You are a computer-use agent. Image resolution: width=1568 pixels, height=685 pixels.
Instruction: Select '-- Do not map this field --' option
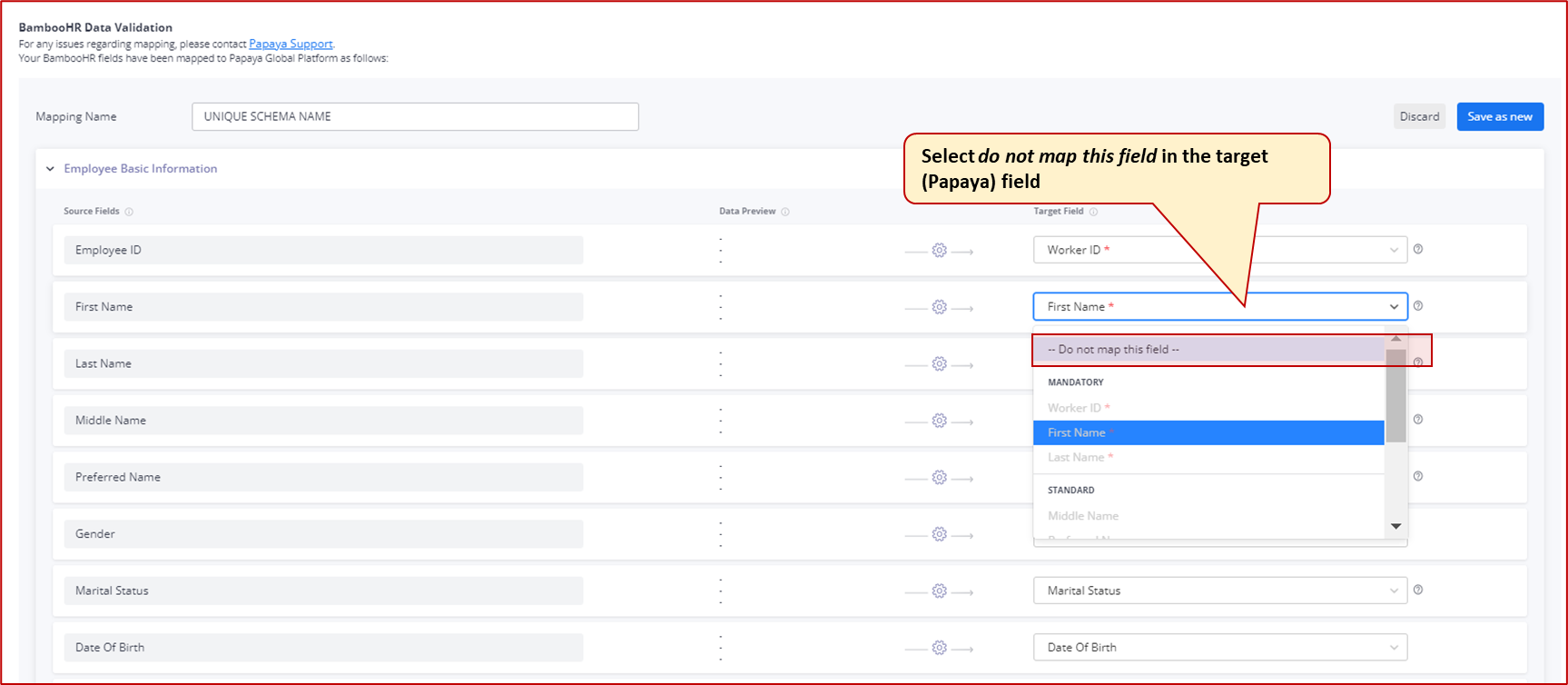pyautogui.click(x=1208, y=350)
